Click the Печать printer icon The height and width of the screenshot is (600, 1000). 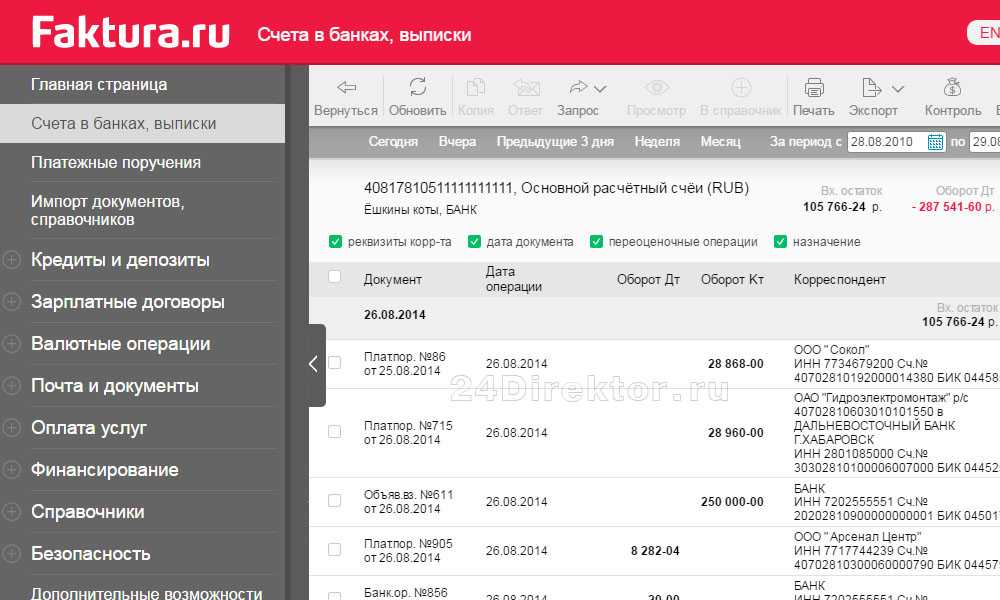tap(813, 88)
